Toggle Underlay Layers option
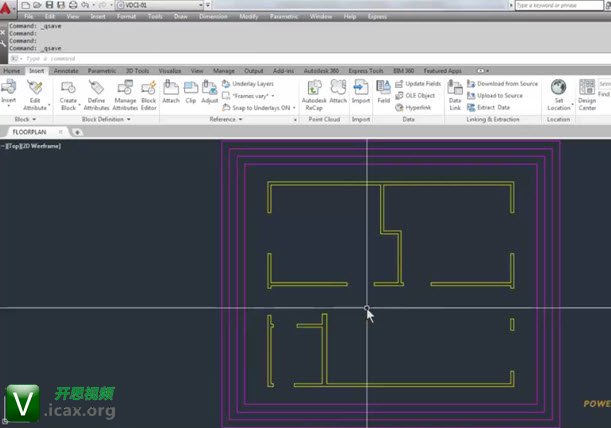Screen dimensions: 611x428 (x=251, y=84)
